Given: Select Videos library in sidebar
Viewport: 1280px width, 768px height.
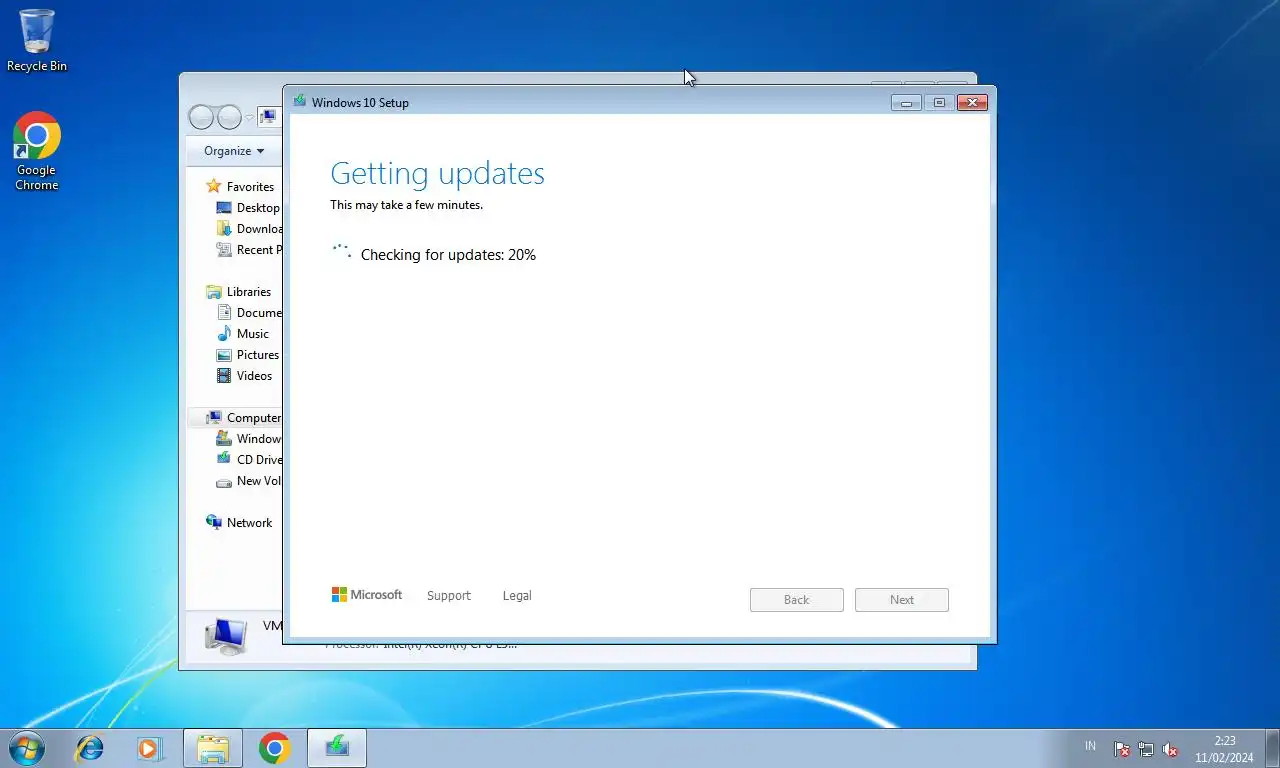Looking at the screenshot, I should click(x=254, y=376).
